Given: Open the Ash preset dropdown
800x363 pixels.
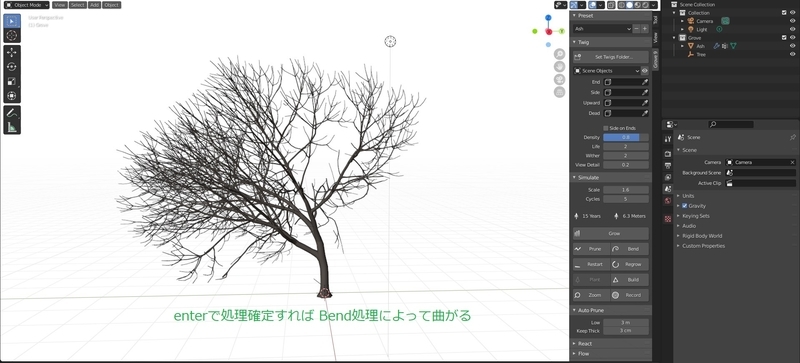Looking at the screenshot, I should [x=602, y=29].
